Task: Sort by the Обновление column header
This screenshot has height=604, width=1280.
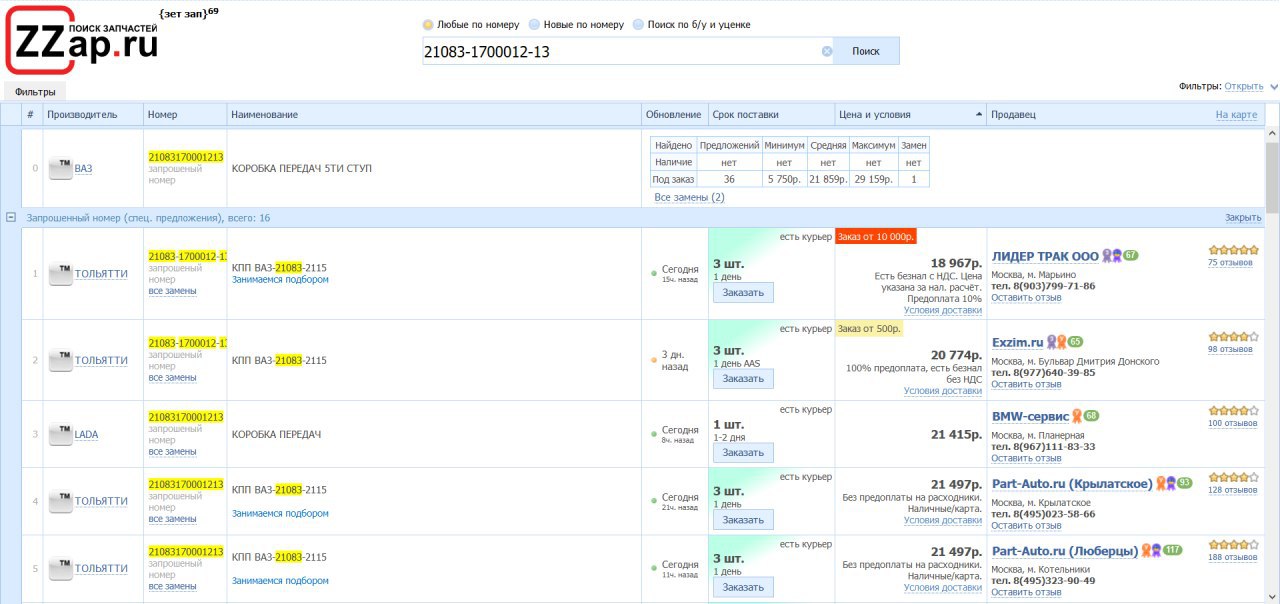Action: [x=673, y=114]
